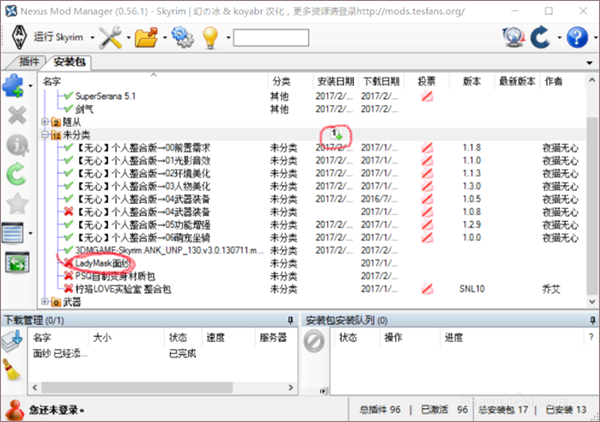Viewport: 600px width, 422px height.
Task: Open the tools wrench and screwdriver icon
Action: pyautogui.click(x=110, y=37)
